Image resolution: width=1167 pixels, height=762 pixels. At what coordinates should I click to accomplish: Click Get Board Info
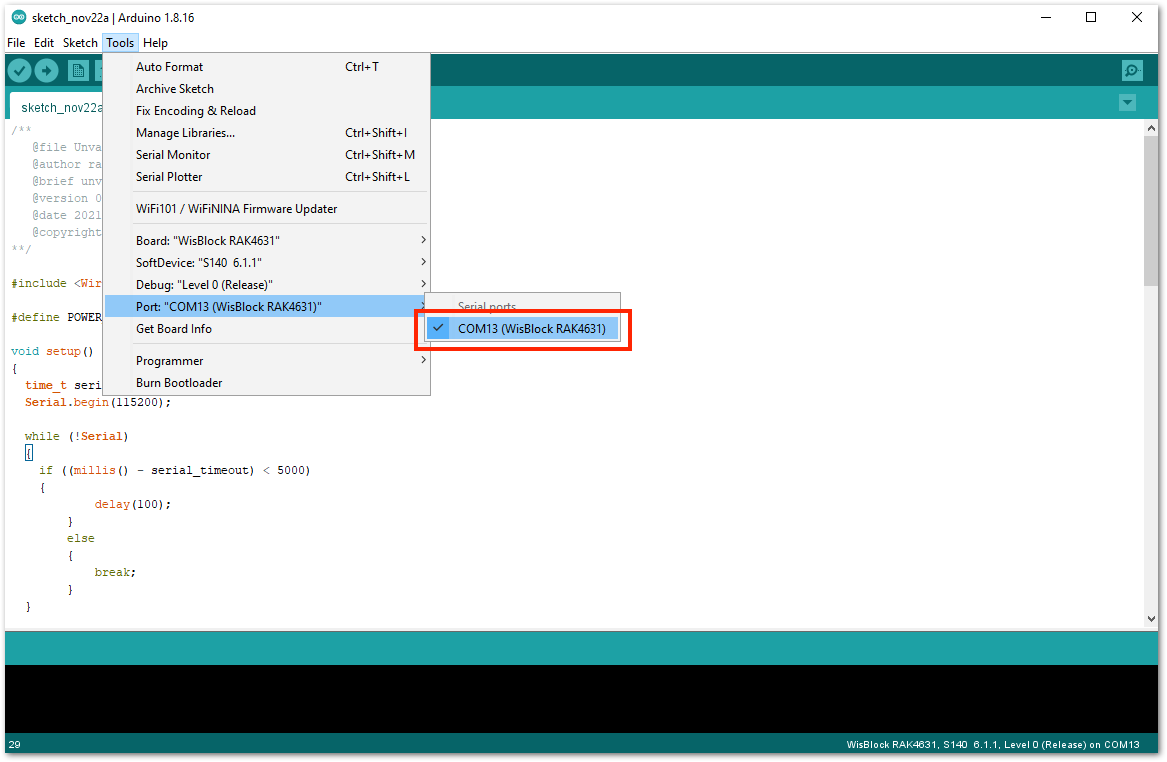coord(266,329)
